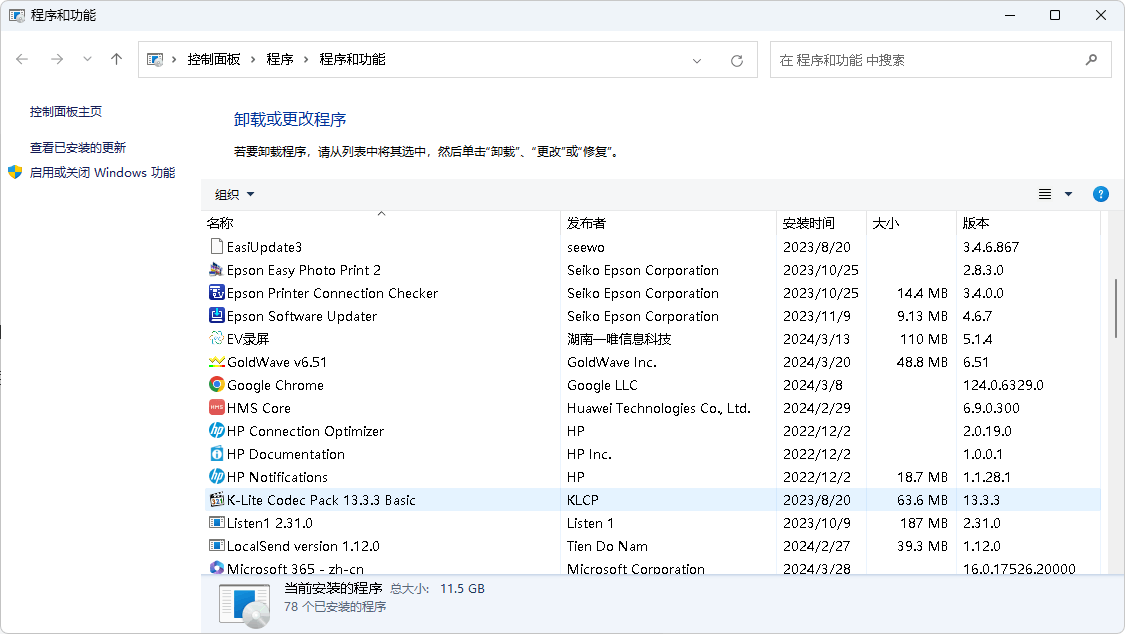Open 启用或关闭 Windows 功能 link
Screen dimensions: 1125x634
tap(102, 173)
